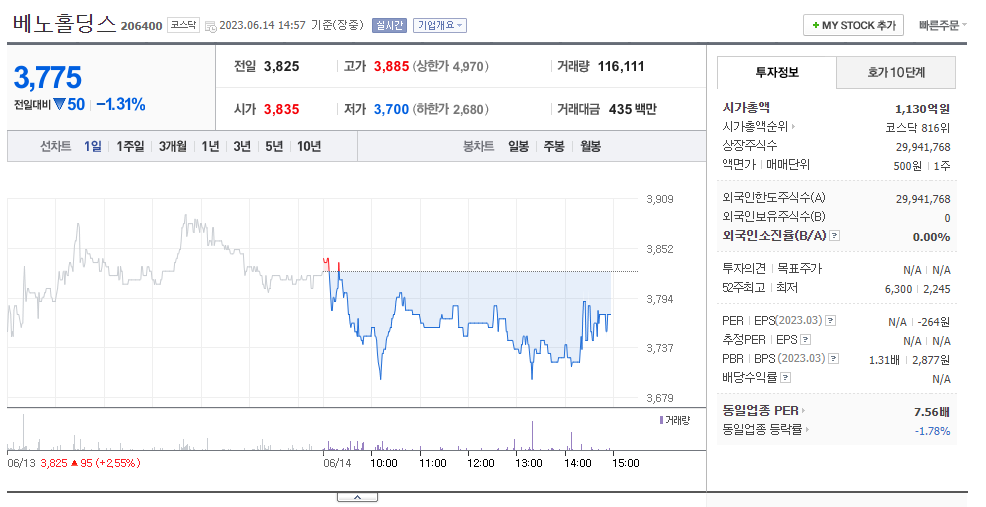The image size is (986, 507).
Task: Click the stock code 206400
Action: [x=141, y=26]
